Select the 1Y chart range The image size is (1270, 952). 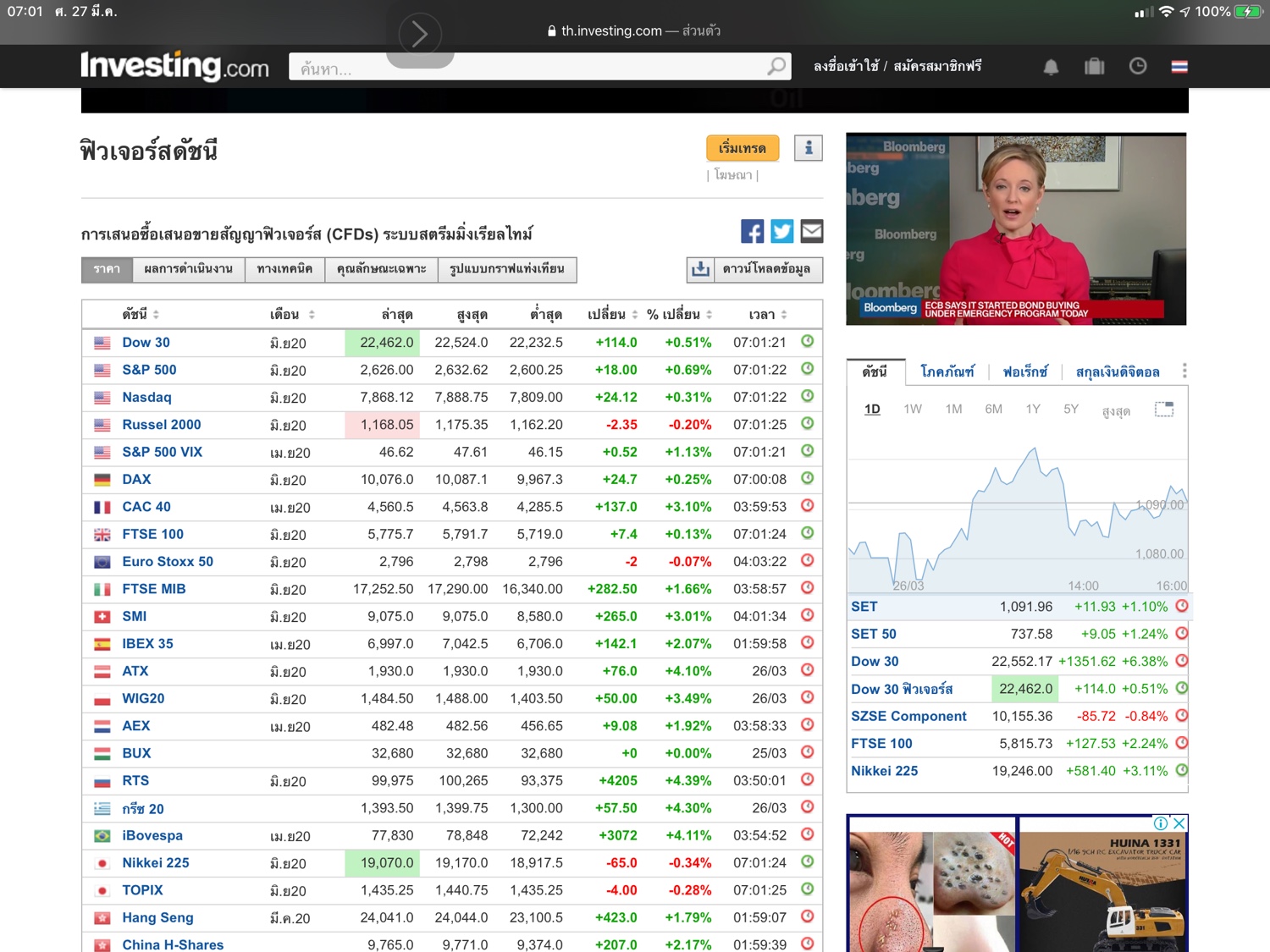click(1033, 410)
